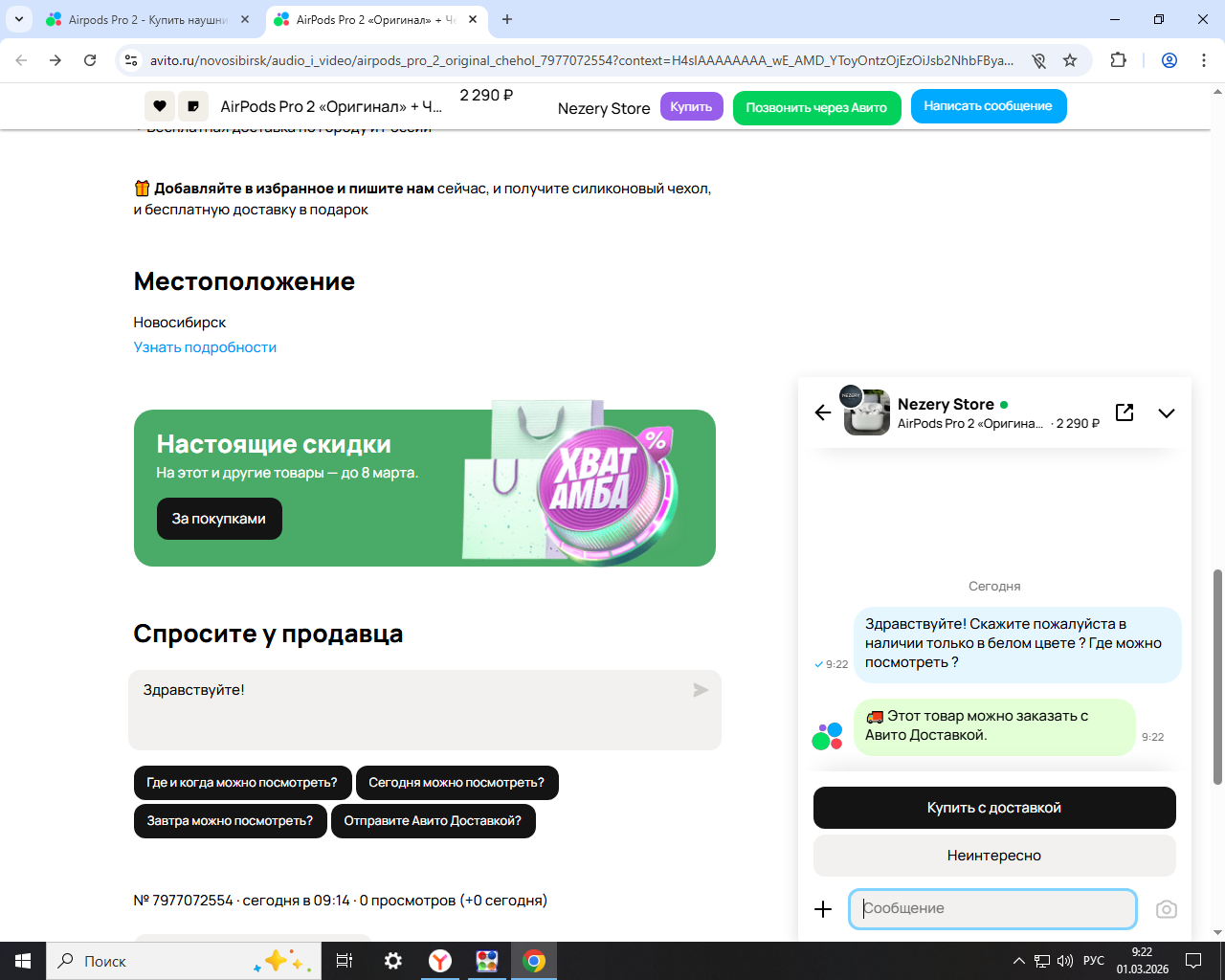Reload the page in the browser

[x=90, y=60]
